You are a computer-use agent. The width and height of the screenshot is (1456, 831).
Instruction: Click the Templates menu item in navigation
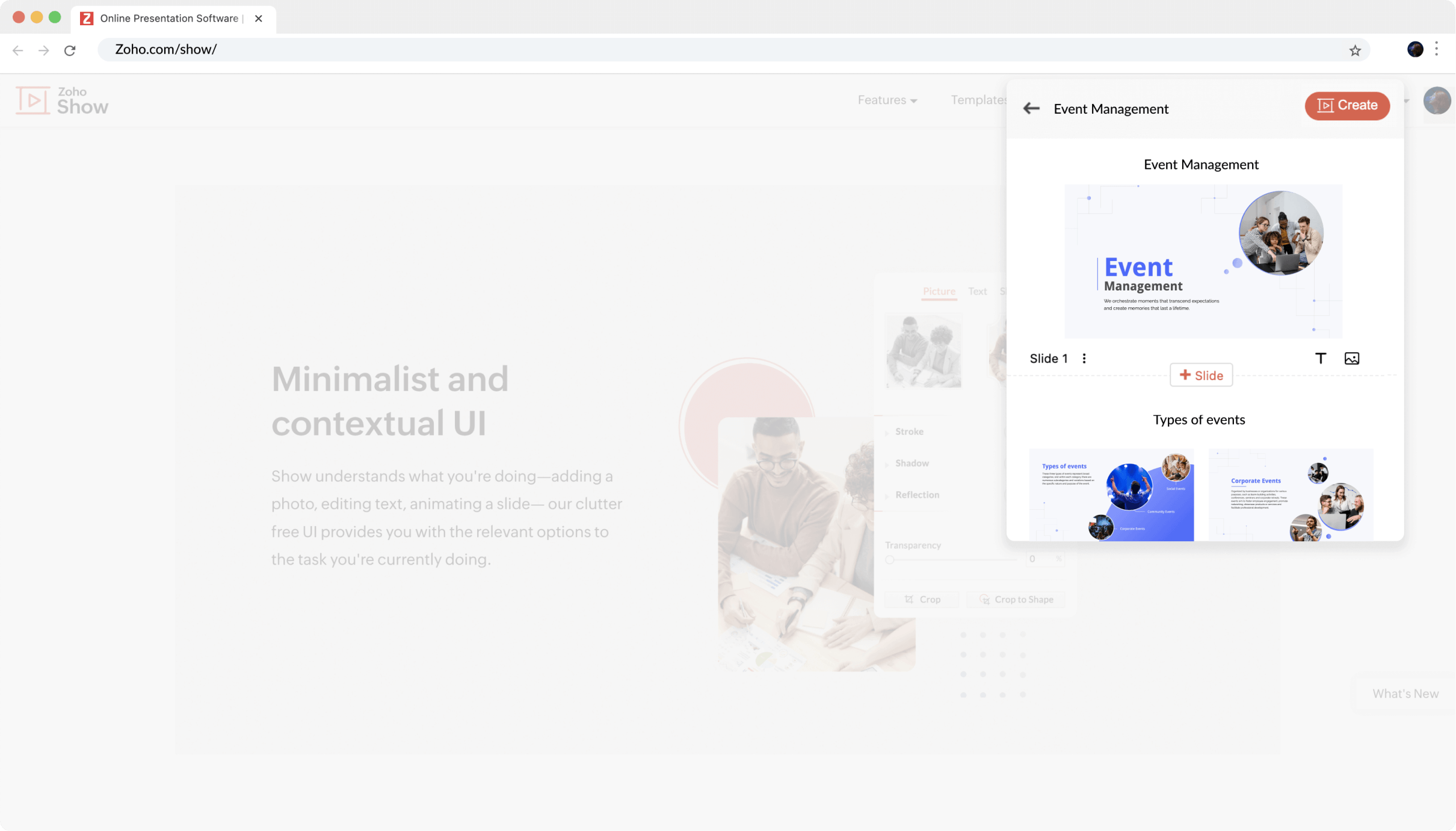point(977,99)
